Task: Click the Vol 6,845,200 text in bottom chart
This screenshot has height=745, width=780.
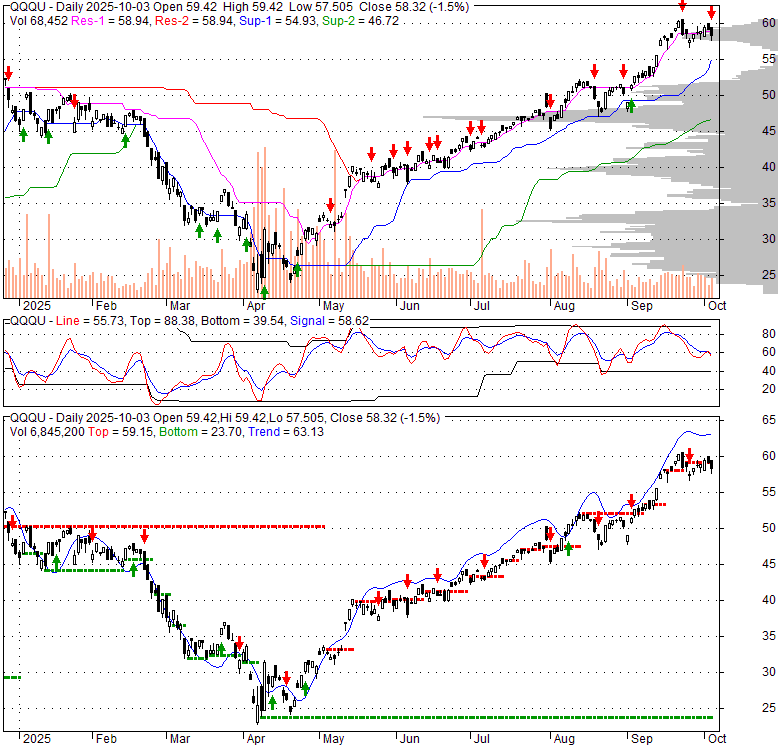Action: 47,432
